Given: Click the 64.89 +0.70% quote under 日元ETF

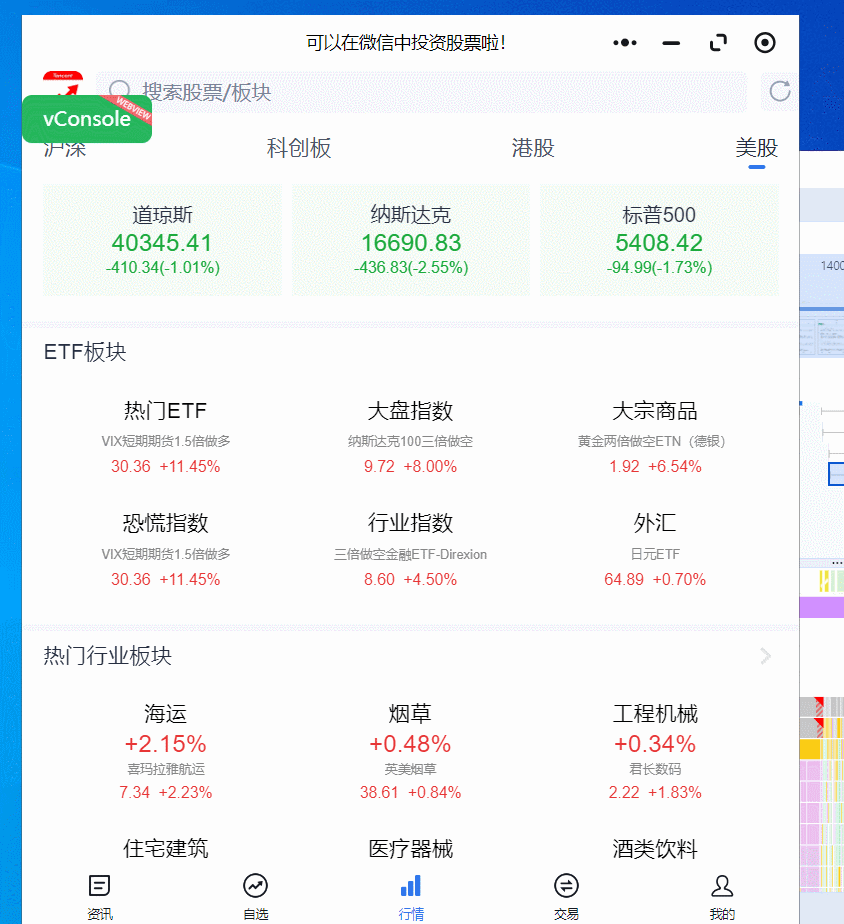Looking at the screenshot, I should tap(654, 579).
